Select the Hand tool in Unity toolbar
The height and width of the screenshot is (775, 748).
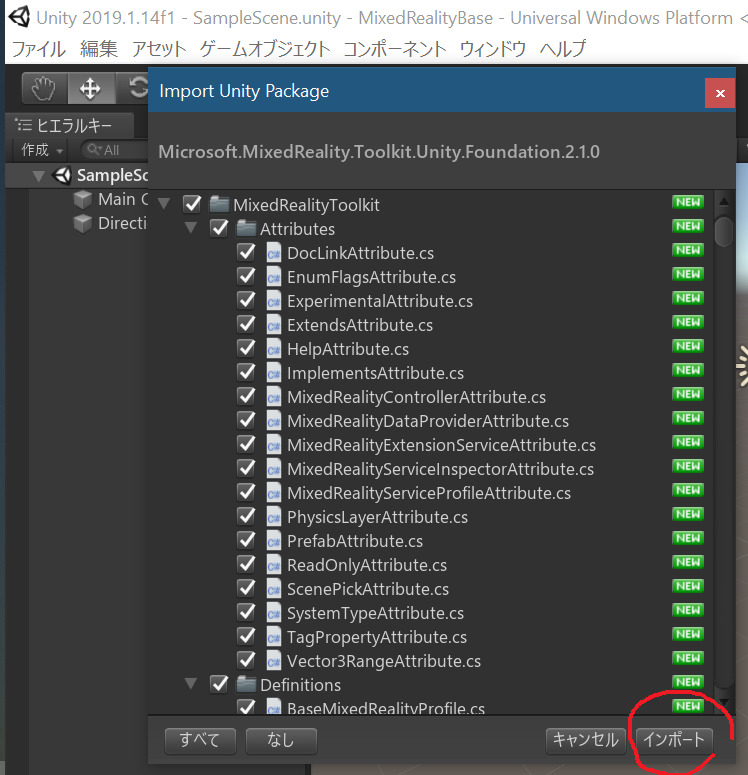point(44,88)
